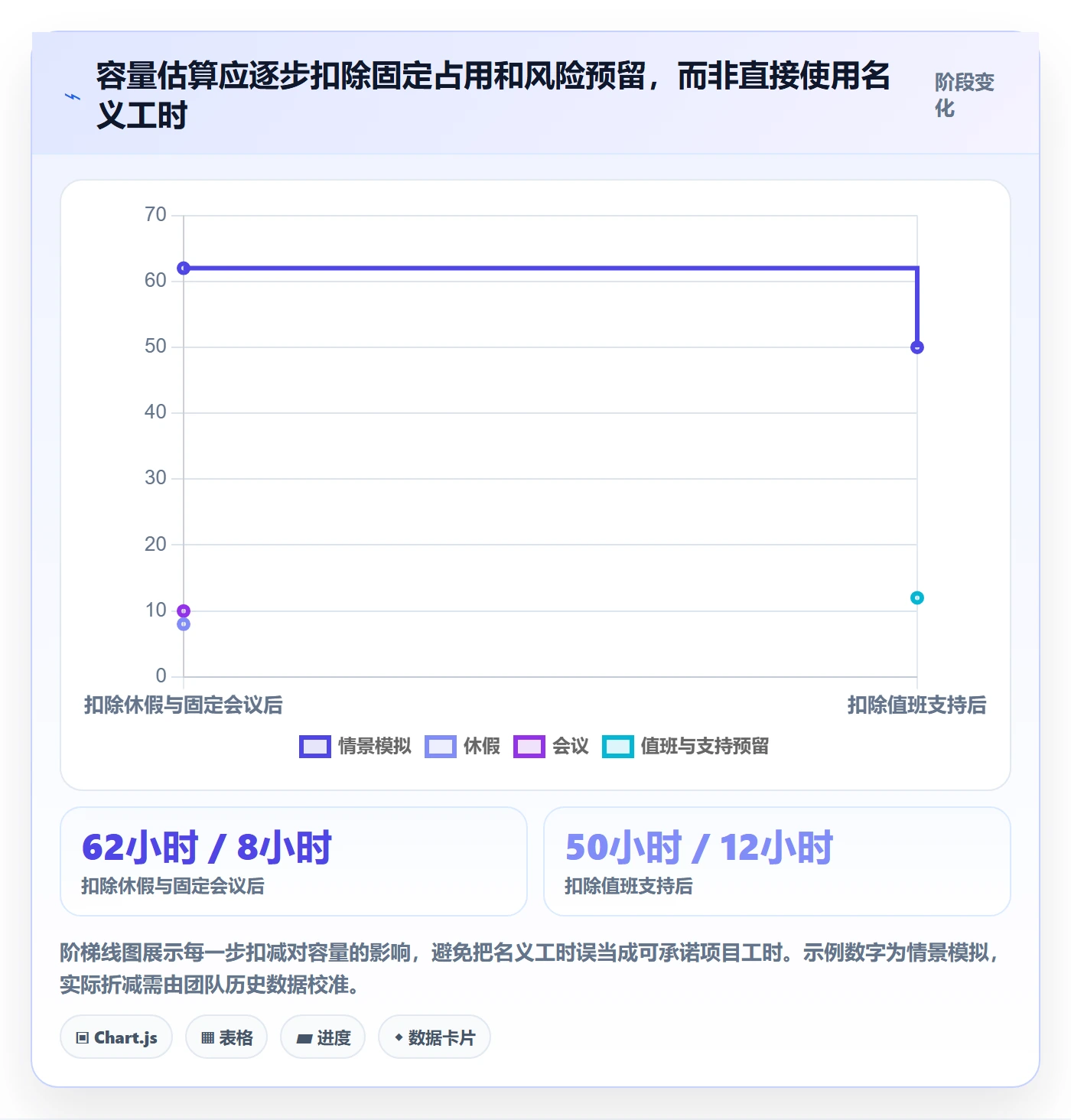Toggle the 休假 legend series

click(x=463, y=746)
